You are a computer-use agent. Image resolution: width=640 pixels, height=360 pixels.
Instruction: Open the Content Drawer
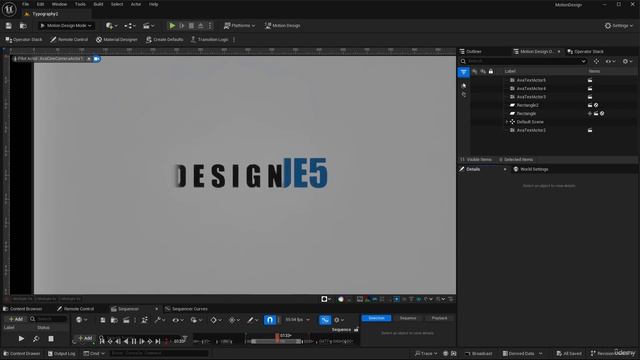pyautogui.click(x=22, y=353)
